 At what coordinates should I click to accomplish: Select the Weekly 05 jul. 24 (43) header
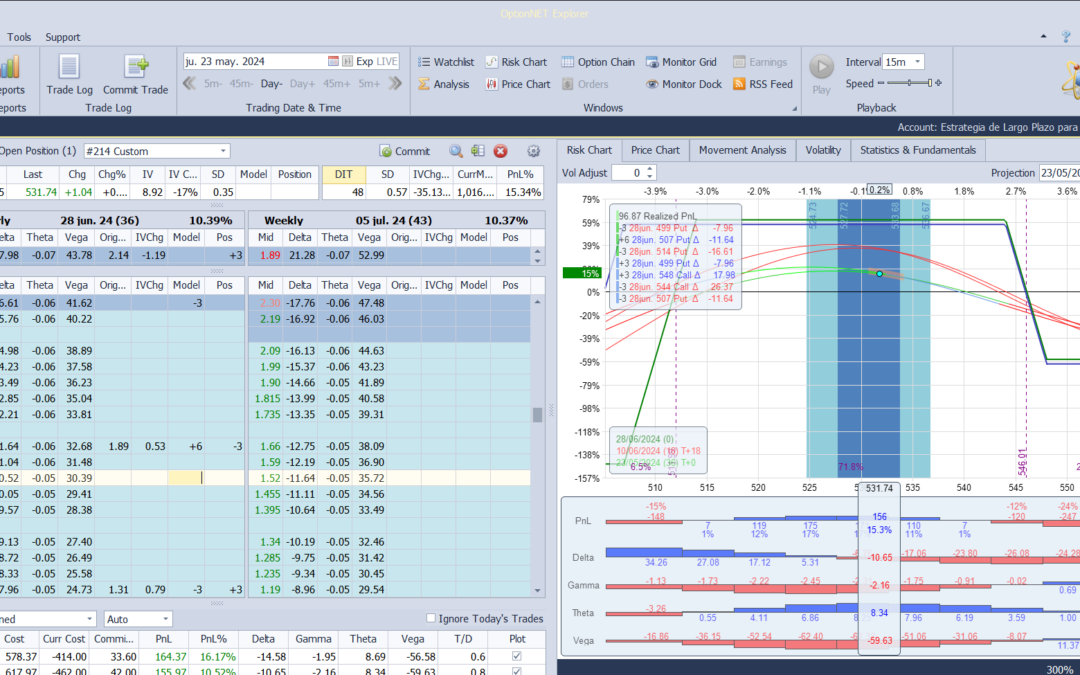coord(396,220)
